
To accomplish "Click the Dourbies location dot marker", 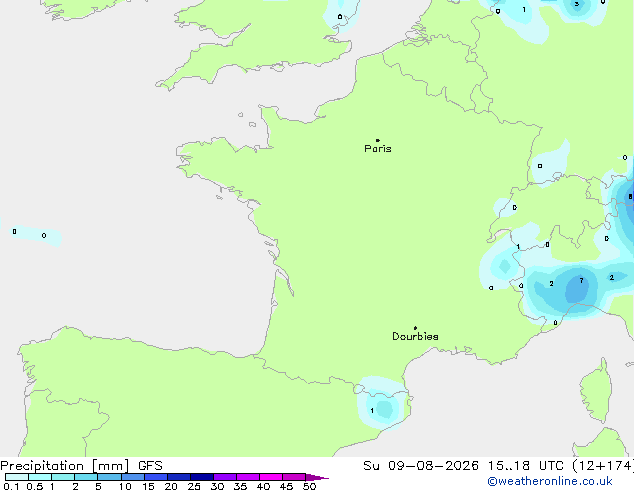I will 415,328.
